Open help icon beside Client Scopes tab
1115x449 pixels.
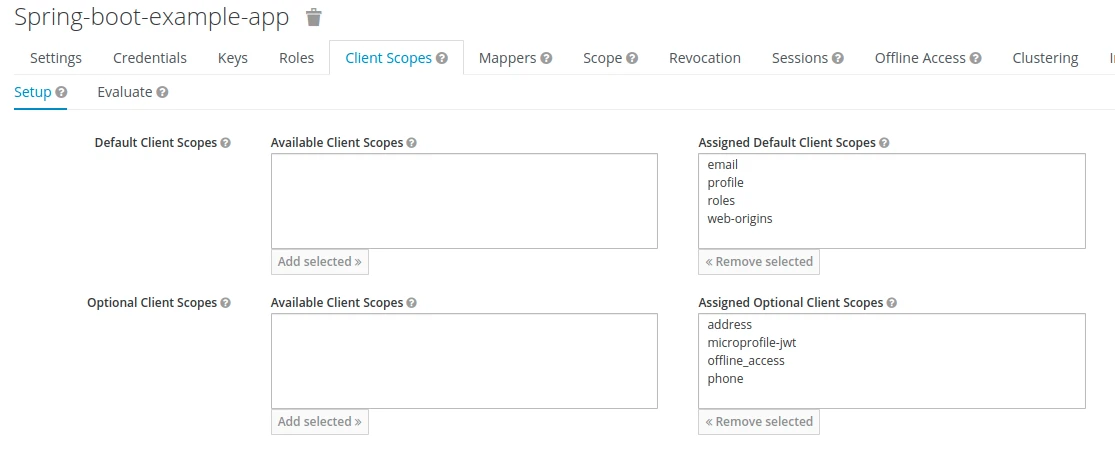click(x=442, y=58)
